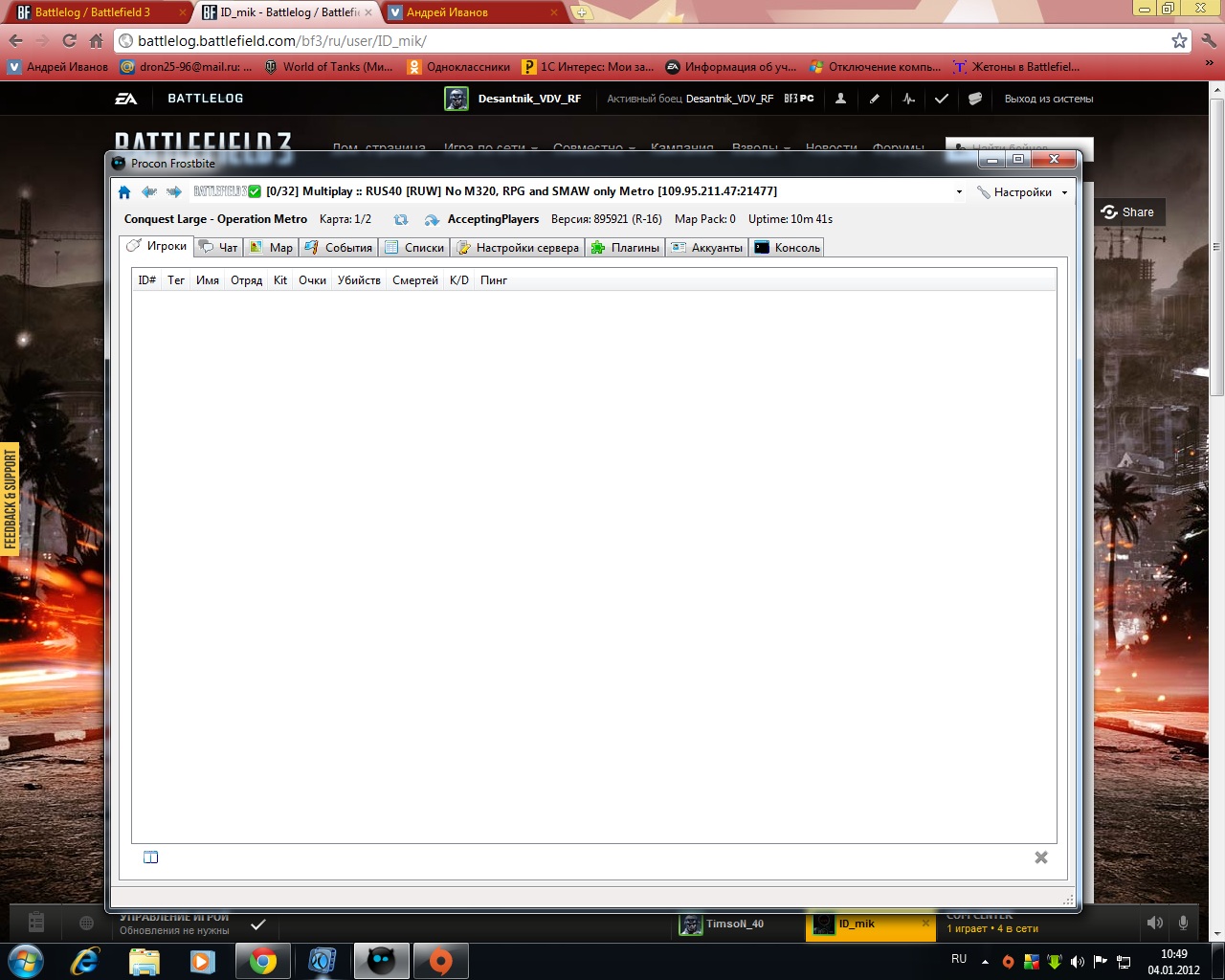Open Battlelog notifications checkmark icon
Viewport: 1225px width, 980px height.
click(x=942, y=99)
